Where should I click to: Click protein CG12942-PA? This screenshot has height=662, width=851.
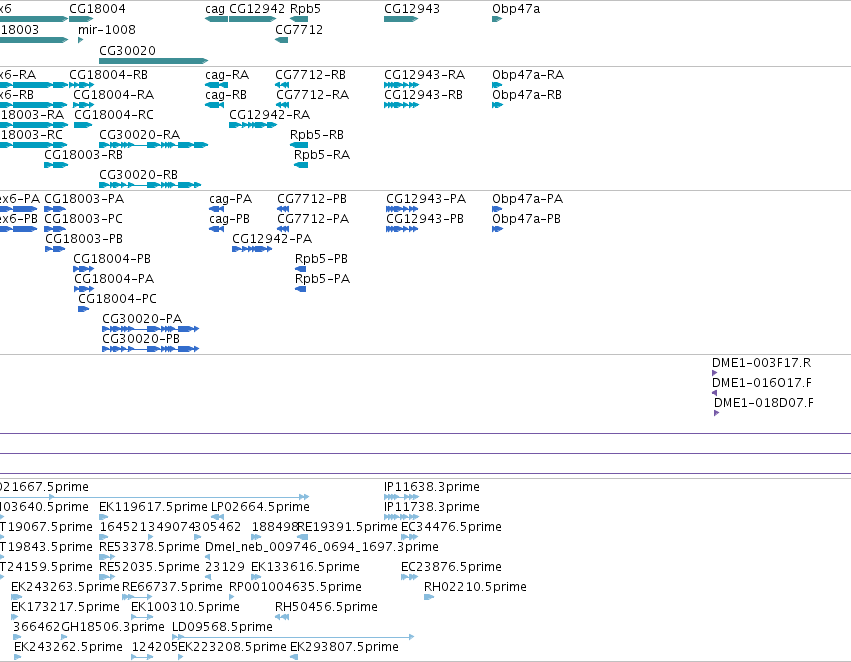click(x=272, y=239)
